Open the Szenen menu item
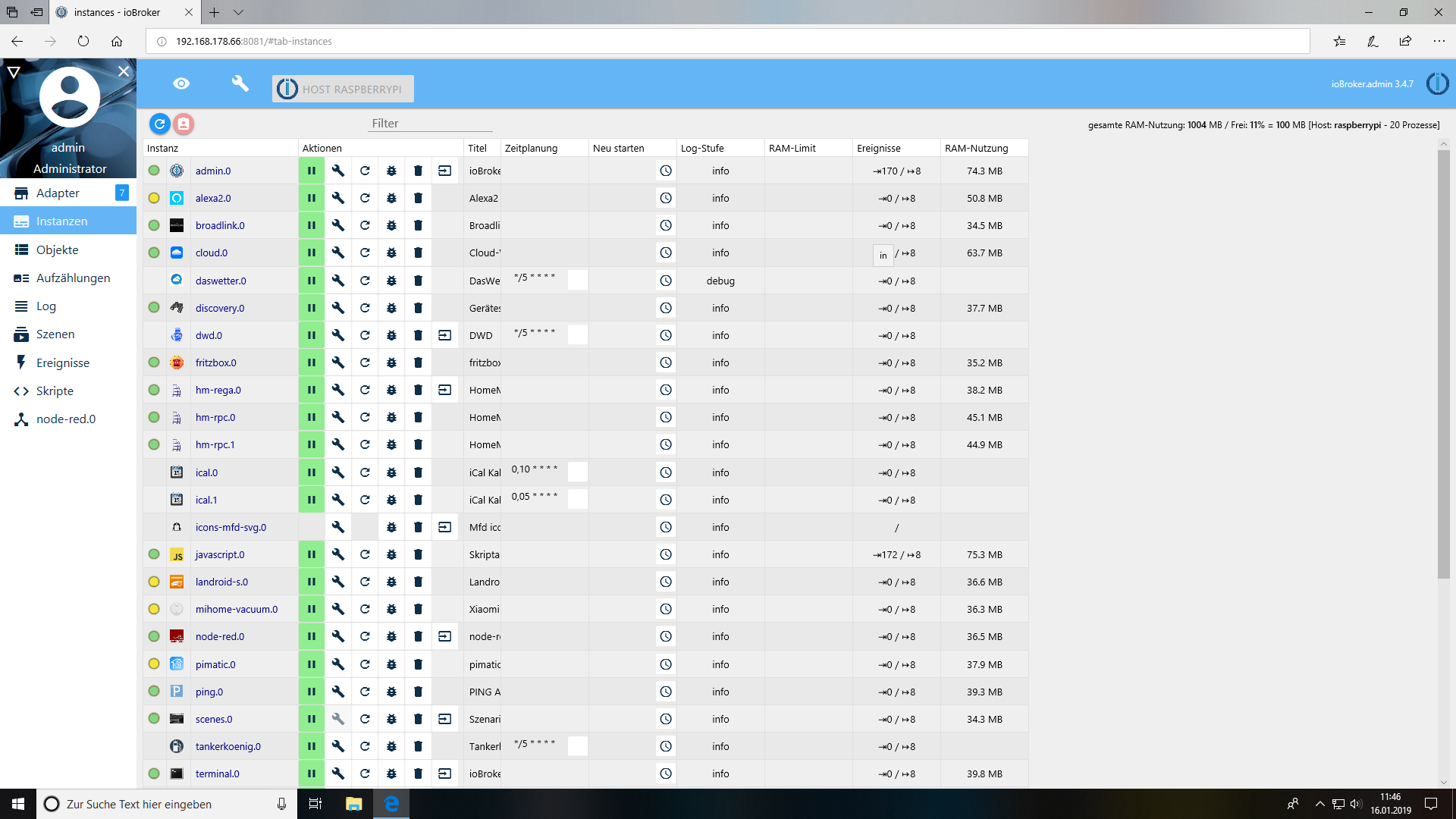Viewport: 1456px width, 819px height. click(68, 334)
